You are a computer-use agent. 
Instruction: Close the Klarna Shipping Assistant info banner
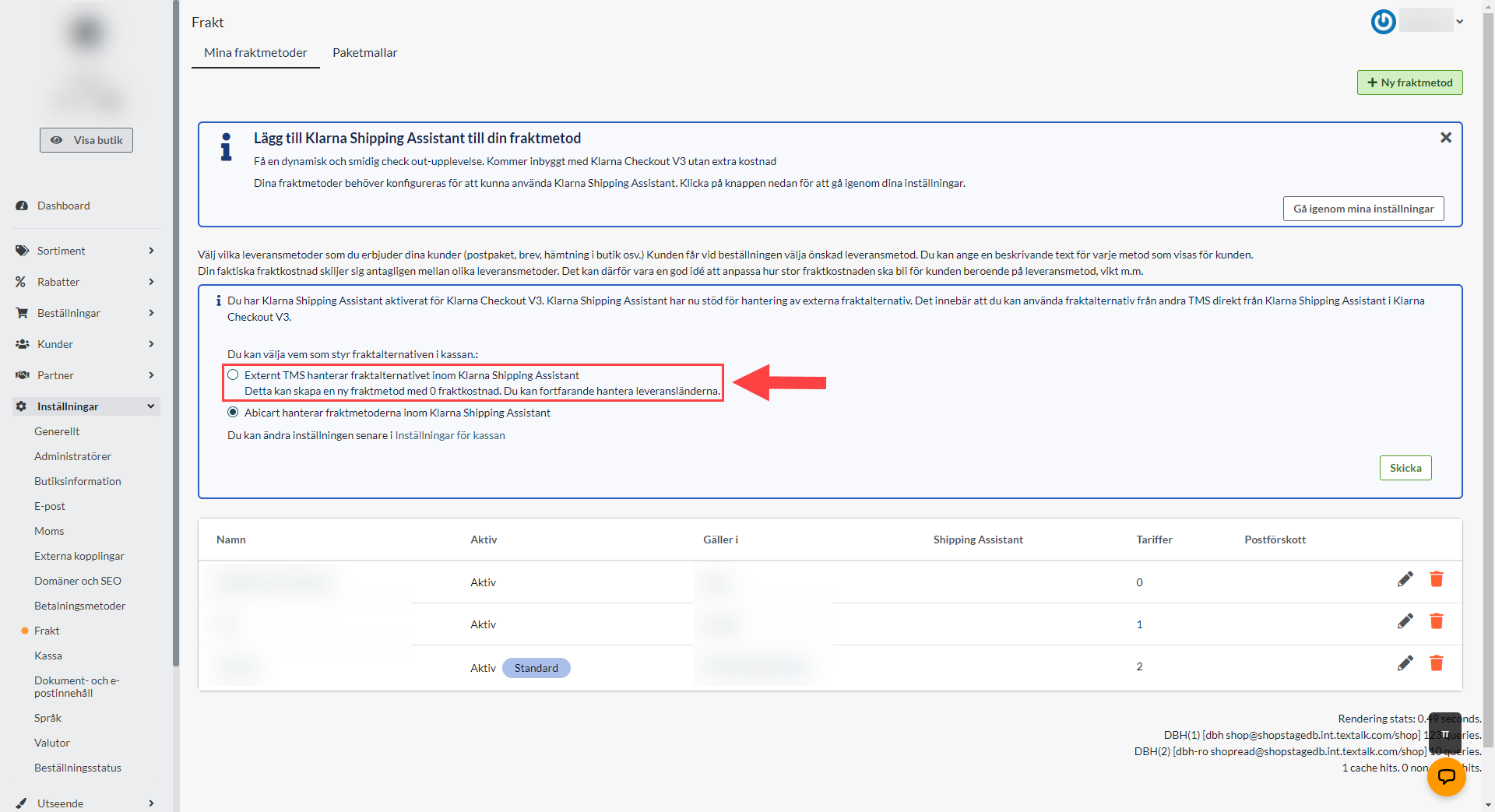(x=1446, y=138)
